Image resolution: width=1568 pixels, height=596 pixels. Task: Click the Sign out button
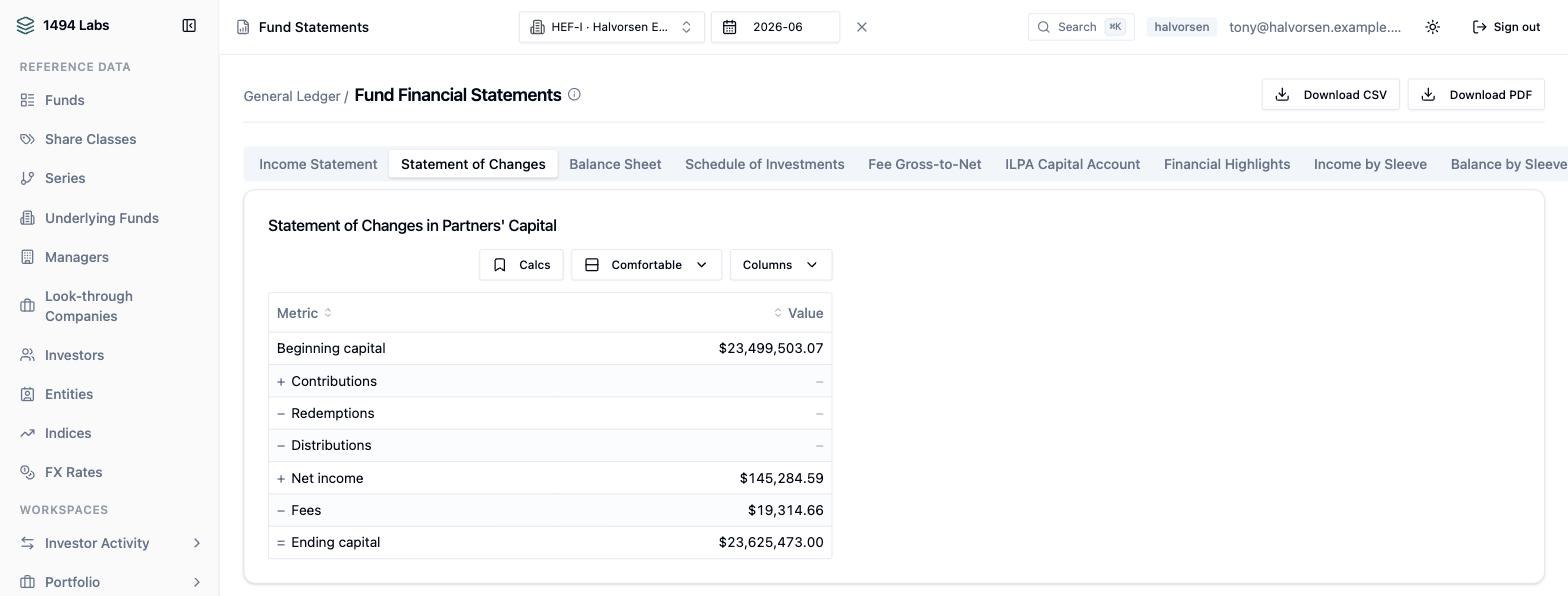click(x=1506, y=27)
